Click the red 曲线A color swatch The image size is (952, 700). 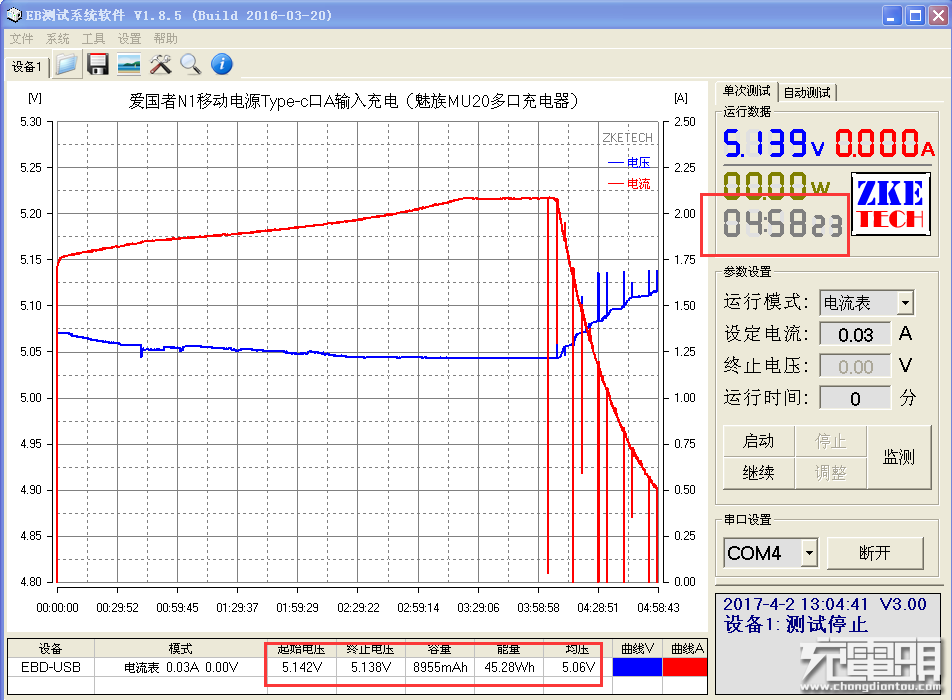(x=685, y=667)
